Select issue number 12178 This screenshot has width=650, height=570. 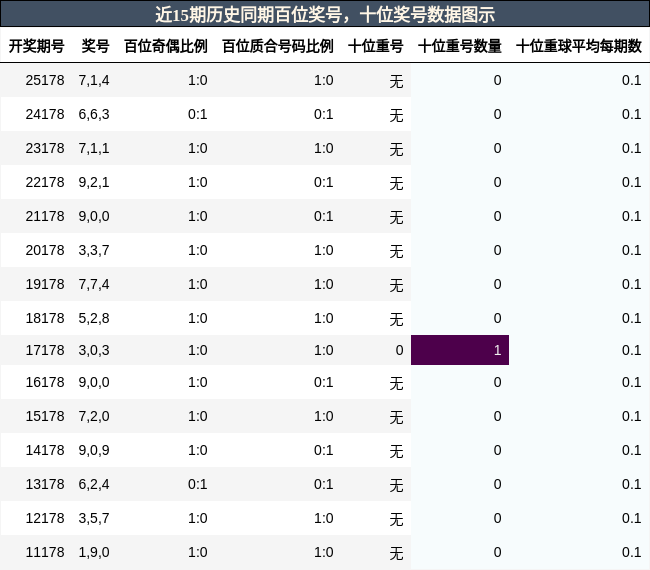coord(45,518)
